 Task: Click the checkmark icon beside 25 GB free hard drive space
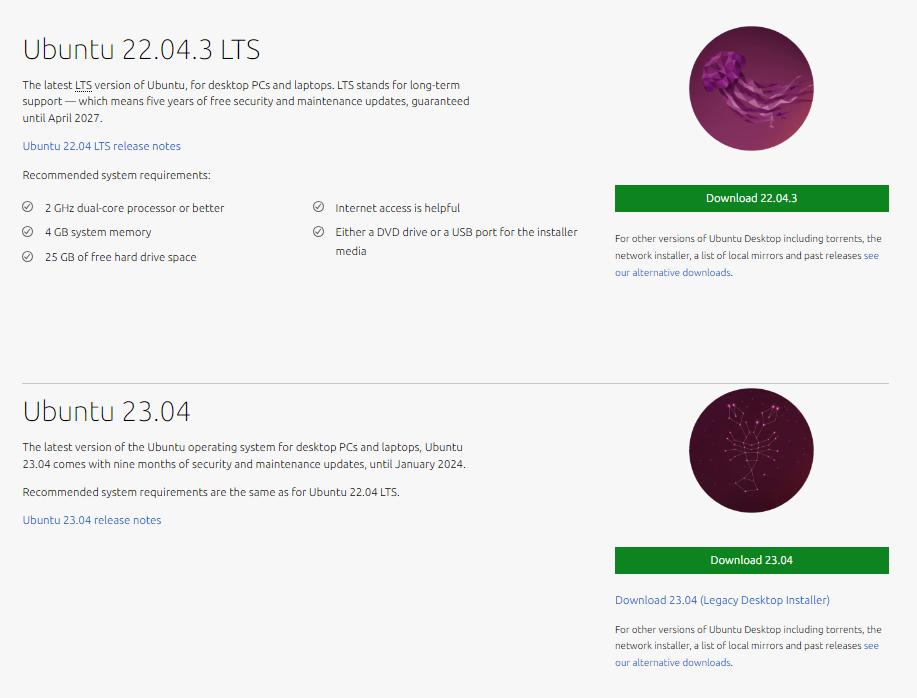(27, 256)
